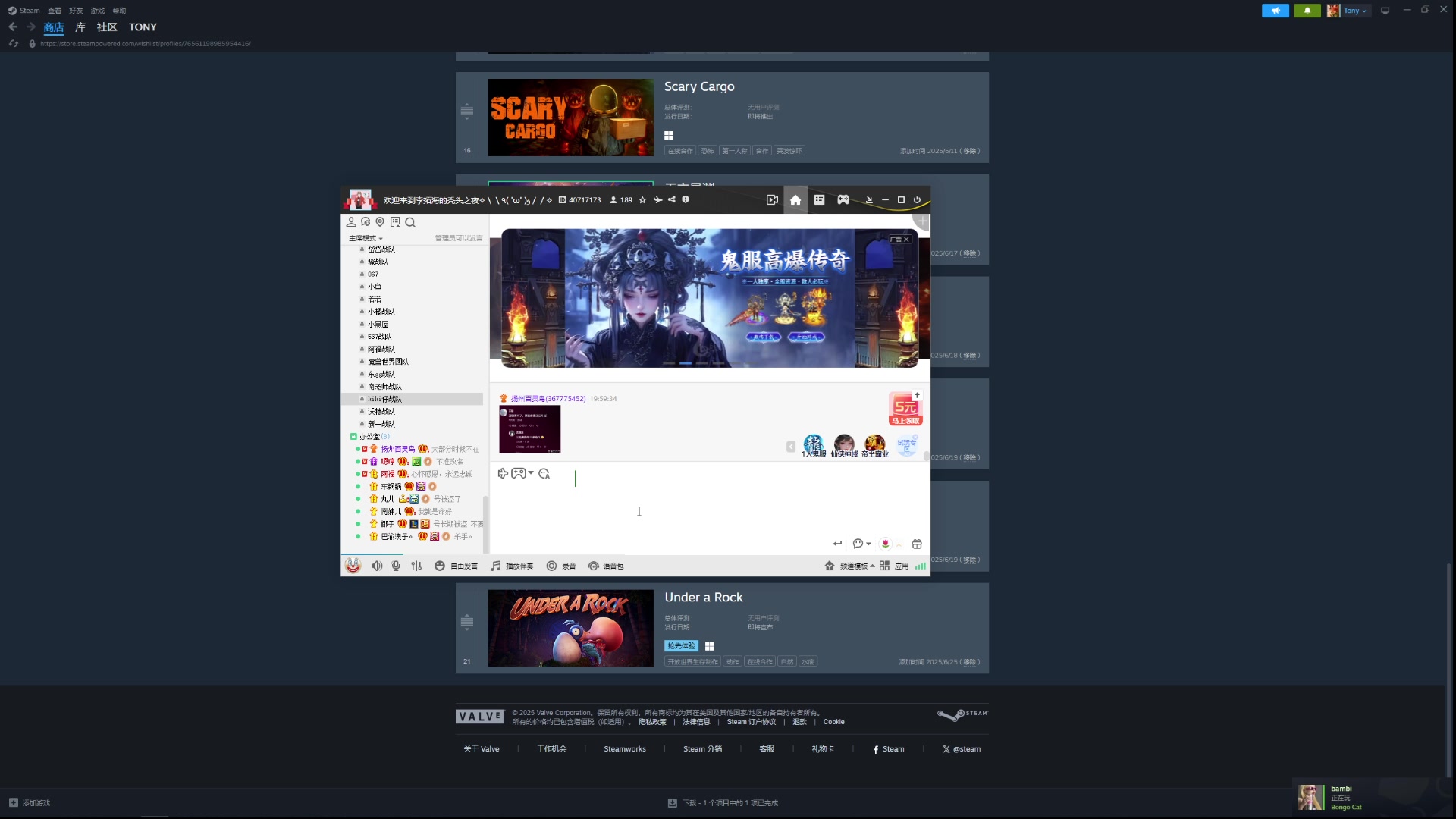
Task: Click the speaker volume icon in YY bottom bar
Action: (x=377, y=566)
